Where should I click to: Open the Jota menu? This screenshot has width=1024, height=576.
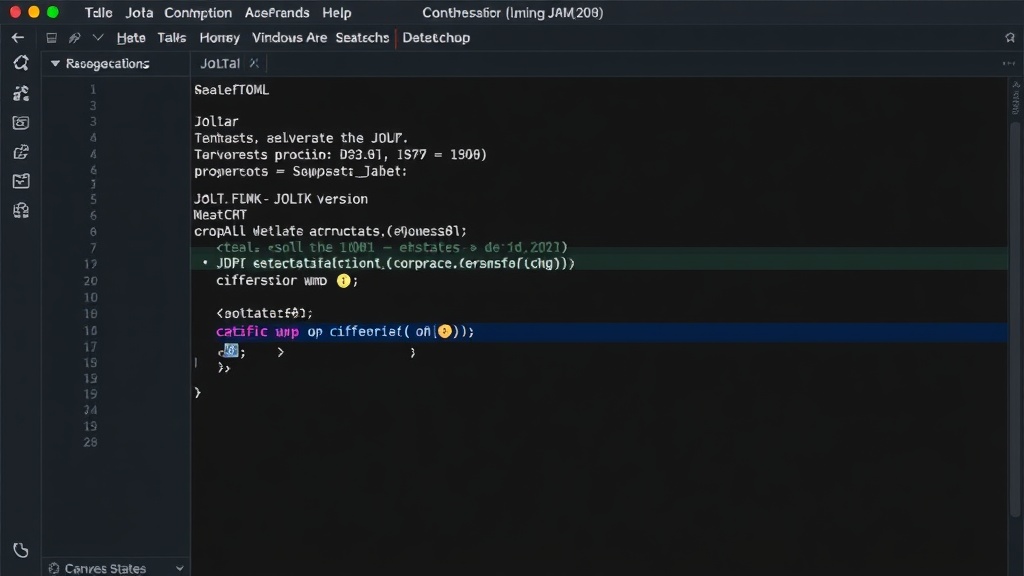[139, 12]
